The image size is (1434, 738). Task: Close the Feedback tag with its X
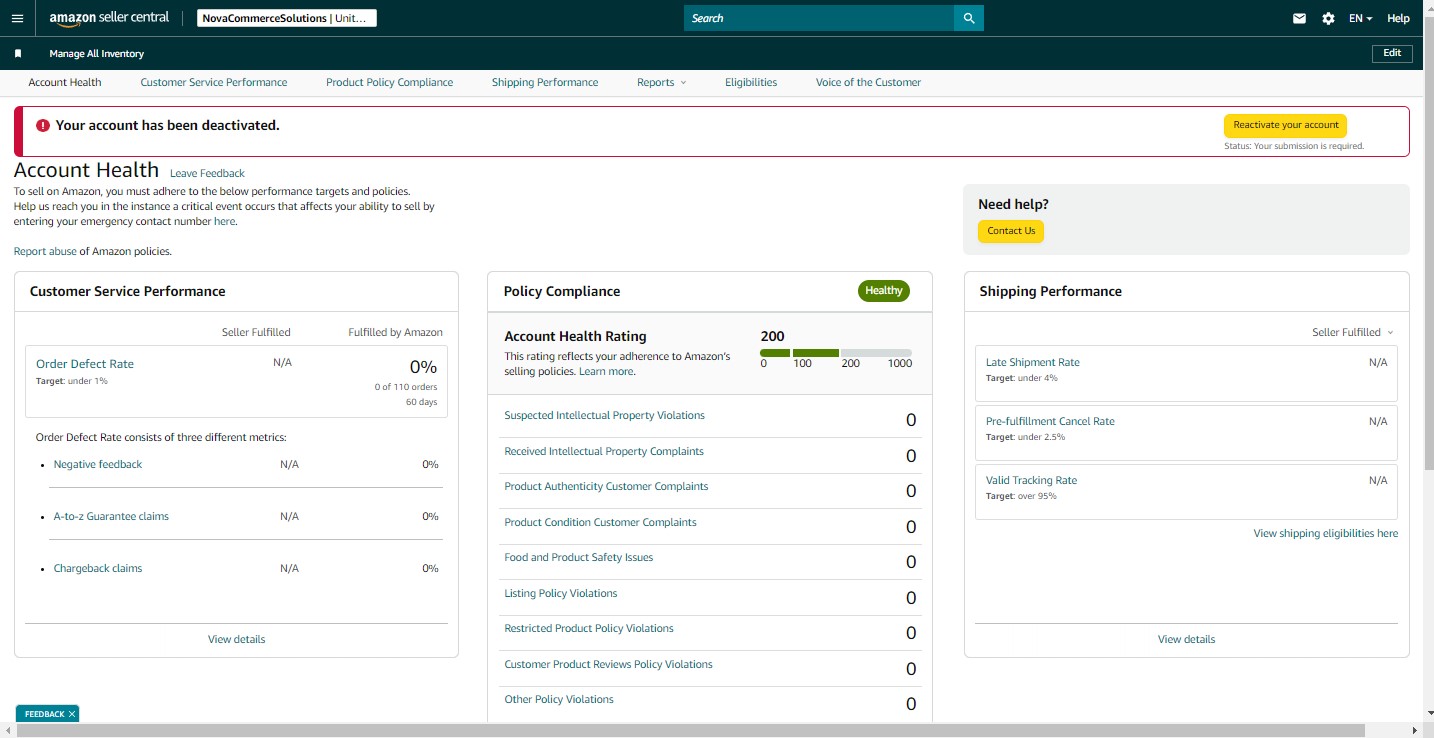pos(72,714)
